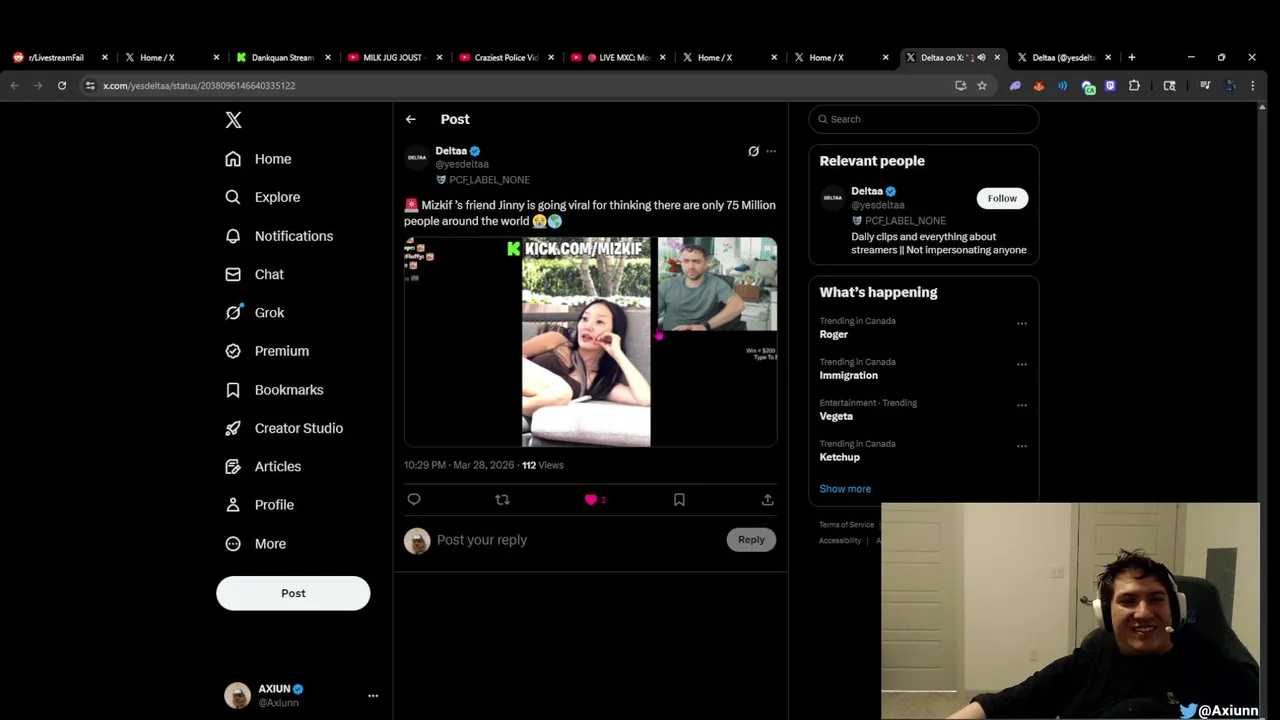Click the grey Reply button

click(751, 540)
